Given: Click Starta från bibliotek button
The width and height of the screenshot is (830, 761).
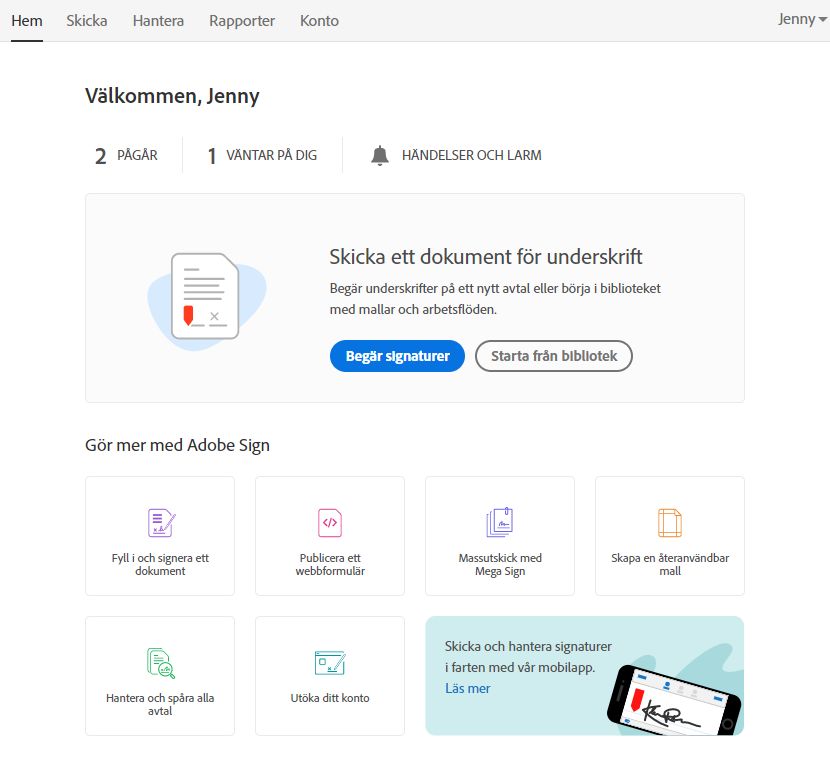Looking at the screenshot, I should point(554,356).
